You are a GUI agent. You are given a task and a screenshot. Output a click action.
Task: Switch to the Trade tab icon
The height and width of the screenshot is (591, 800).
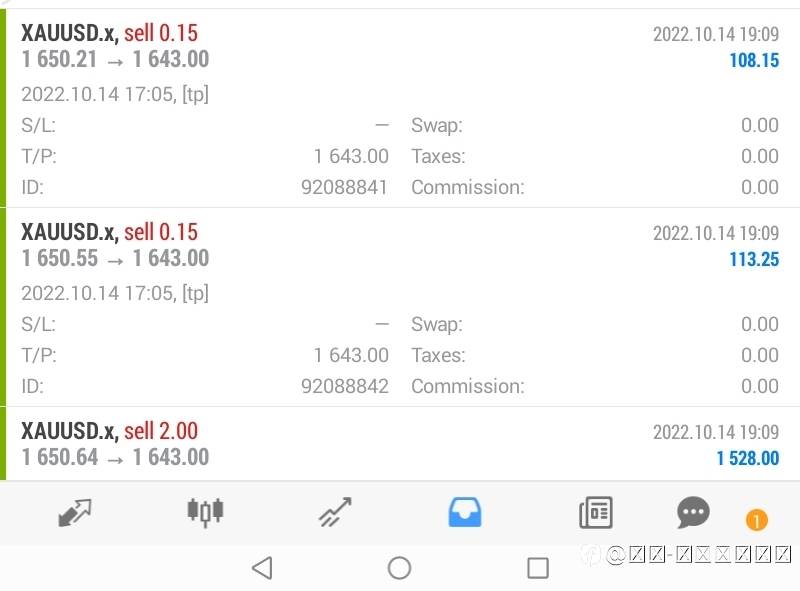tap(335, 513)
